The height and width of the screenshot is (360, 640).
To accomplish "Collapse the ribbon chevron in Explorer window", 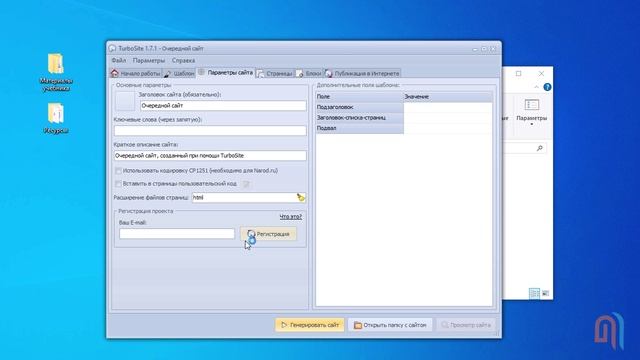I will click(x=536, y=87).
